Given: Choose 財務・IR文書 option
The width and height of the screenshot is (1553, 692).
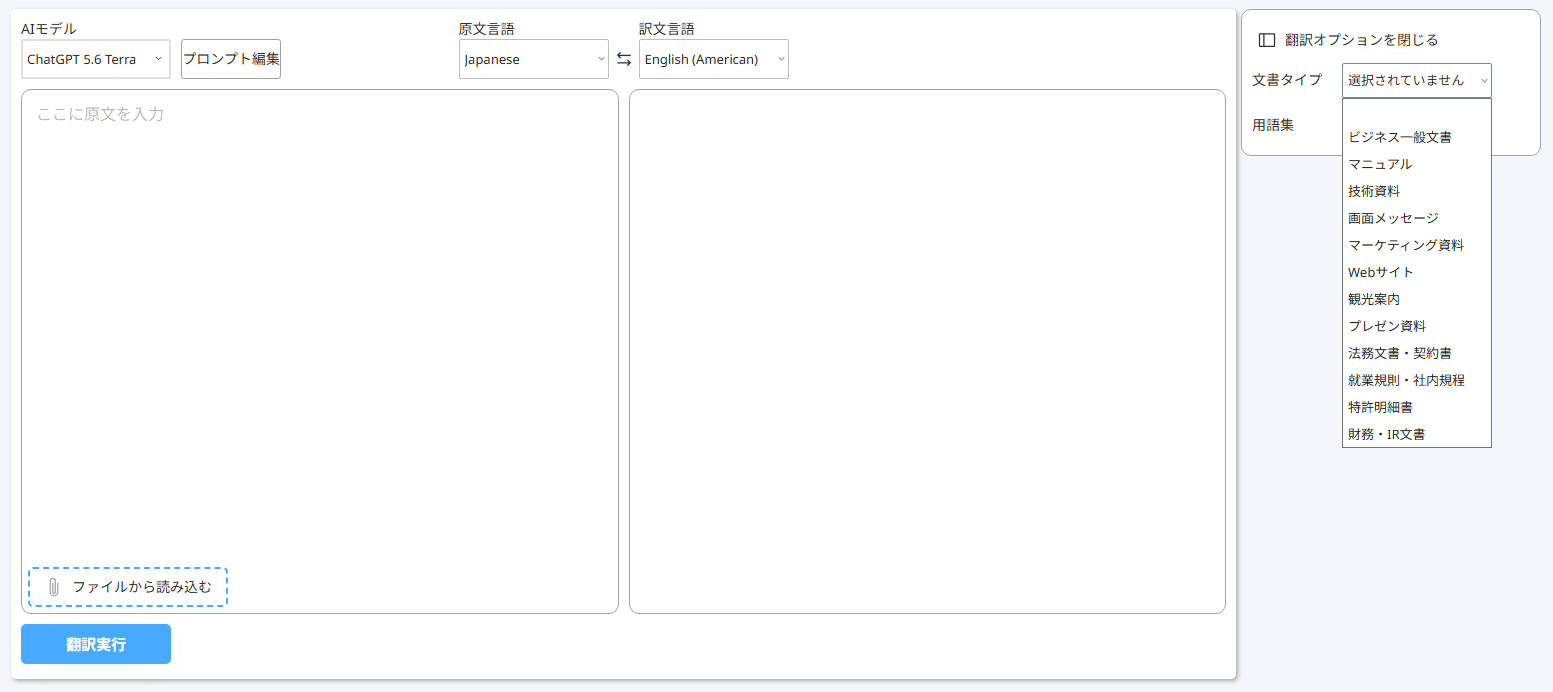Looking at the screenshot, I should pos(1417,434).
